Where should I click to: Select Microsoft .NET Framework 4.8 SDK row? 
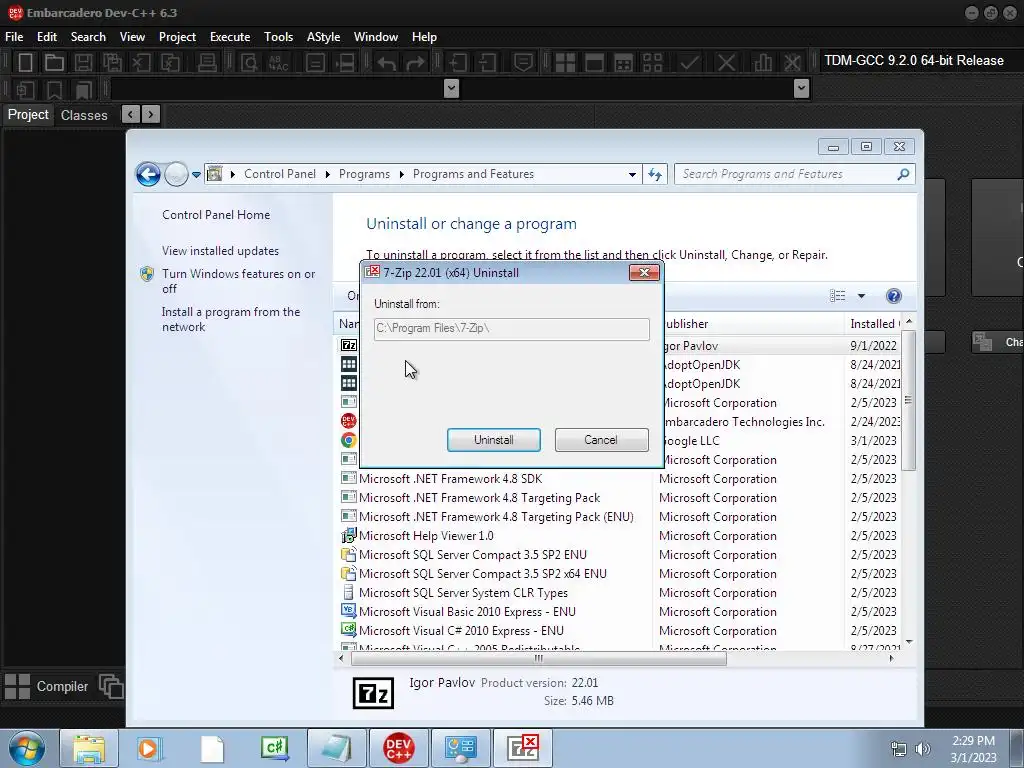618,479
